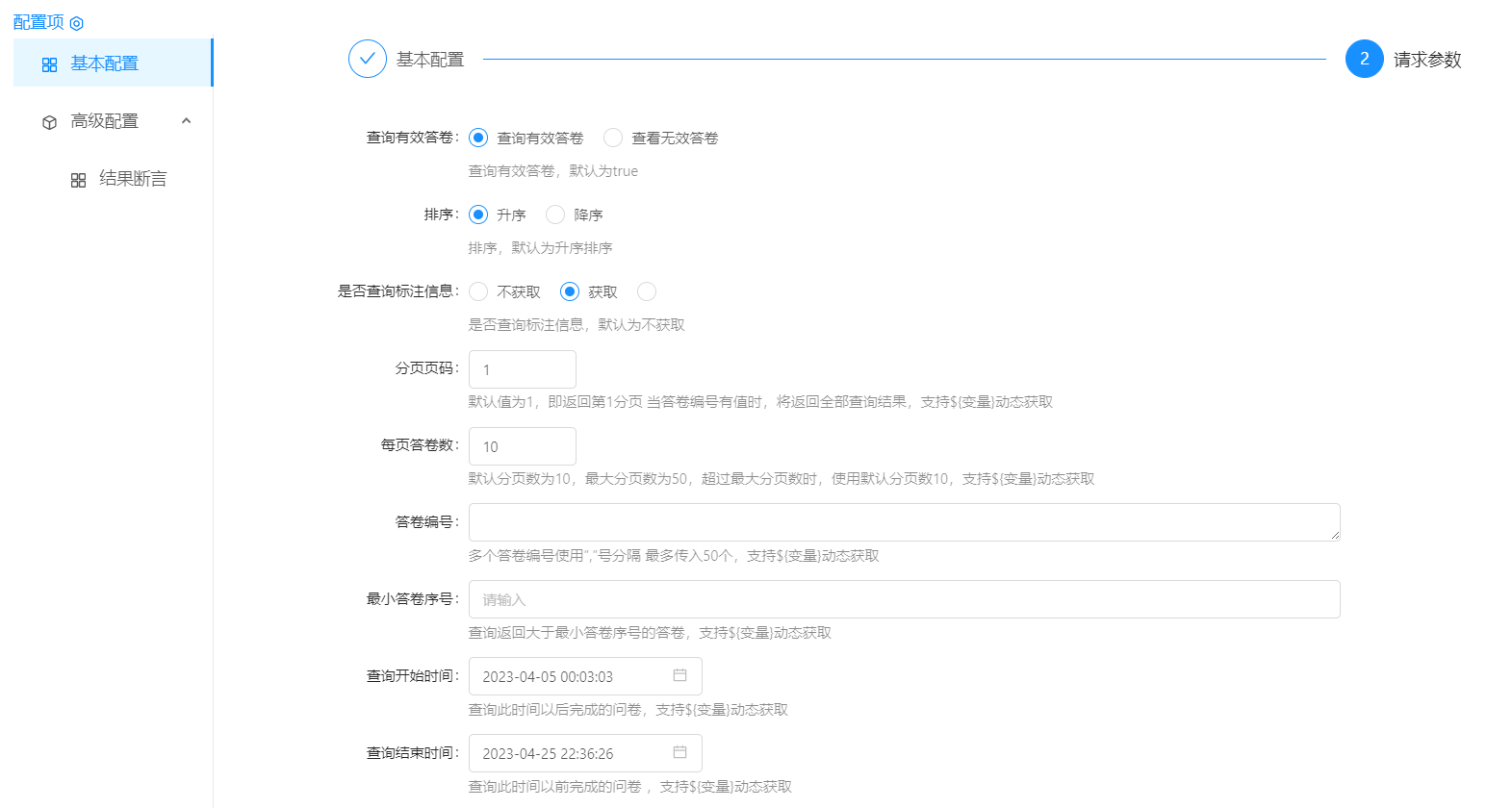
Task: Focus the 最小答卷序号 input field
Action: click(x=903, y=599)
